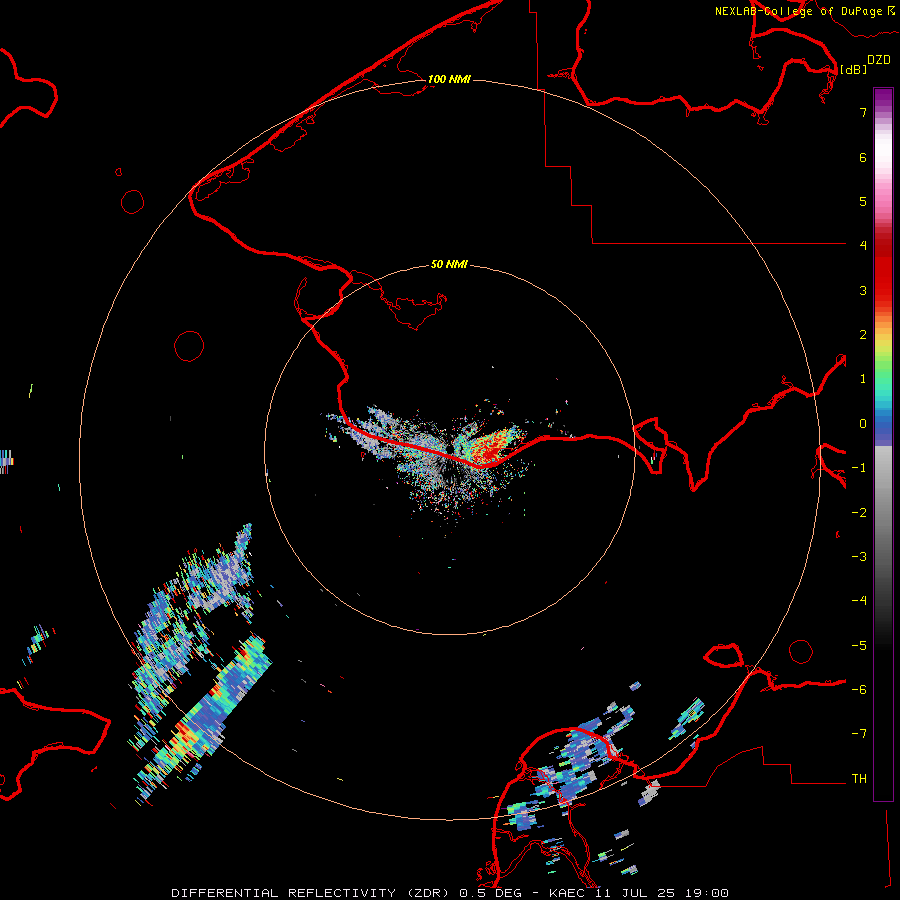Click the 3 value on color scale

click(x=863, y=290)
